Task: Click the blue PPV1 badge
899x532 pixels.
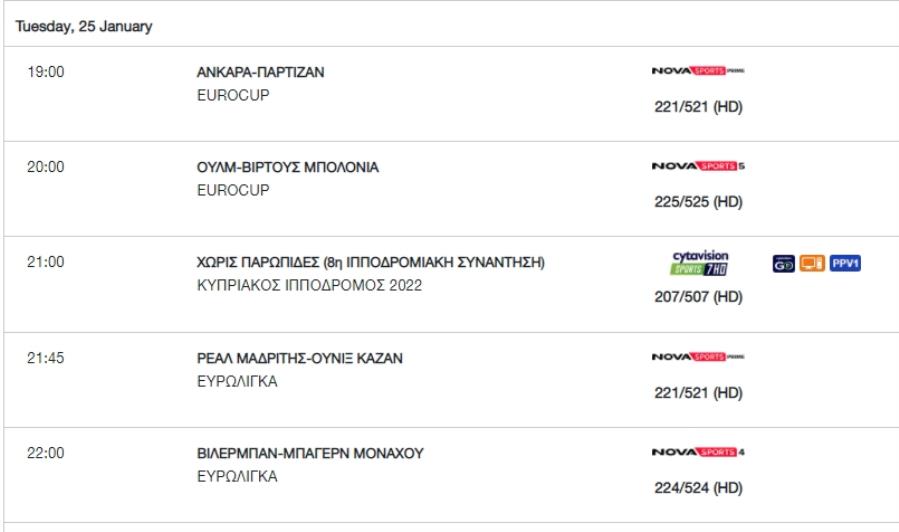Action: [845, 264]
